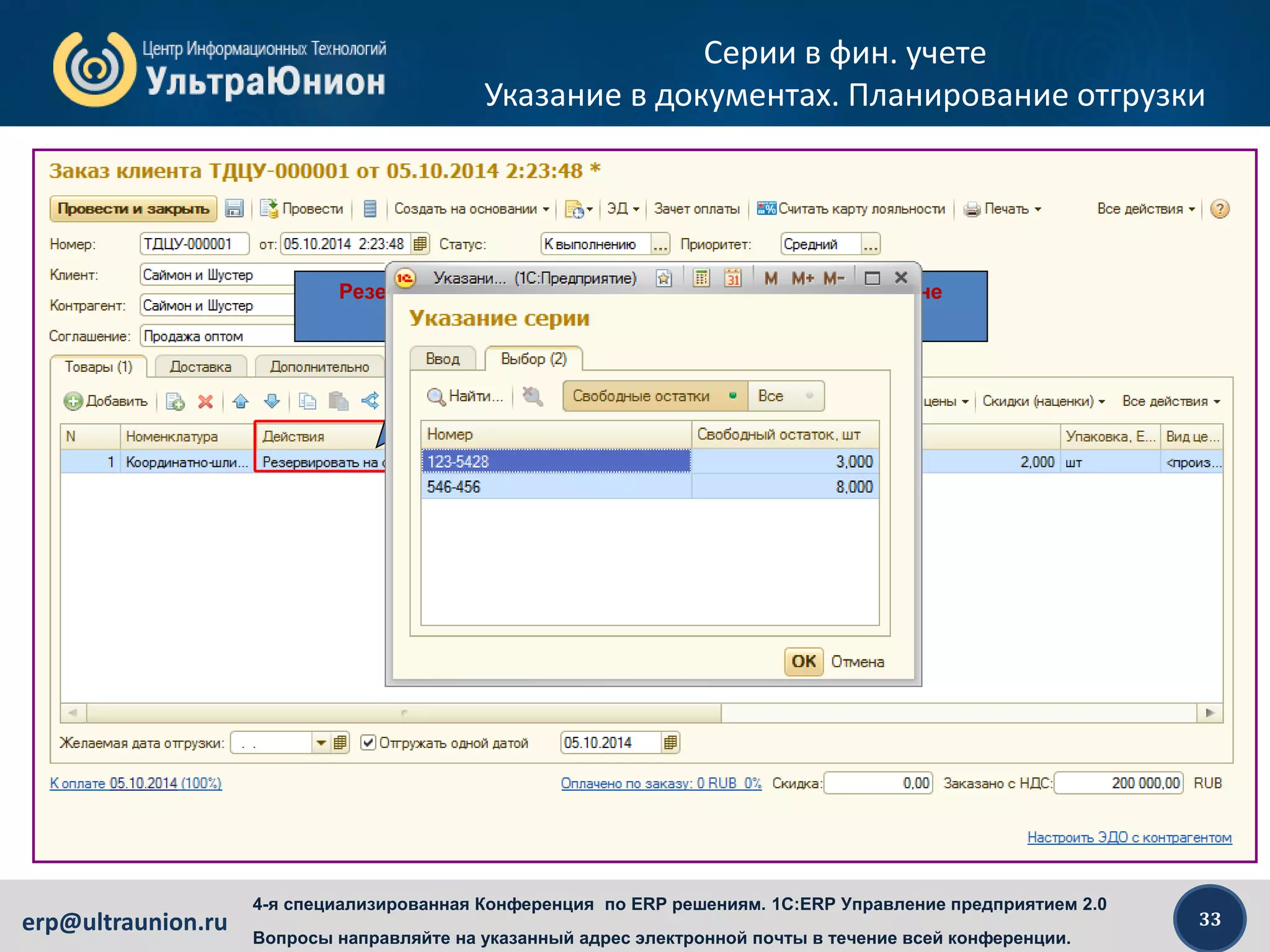The height and width of the screenshot is (952, 1270).
Task: Open Оплачено по заказу link
Action: click(x=661, y=783)
